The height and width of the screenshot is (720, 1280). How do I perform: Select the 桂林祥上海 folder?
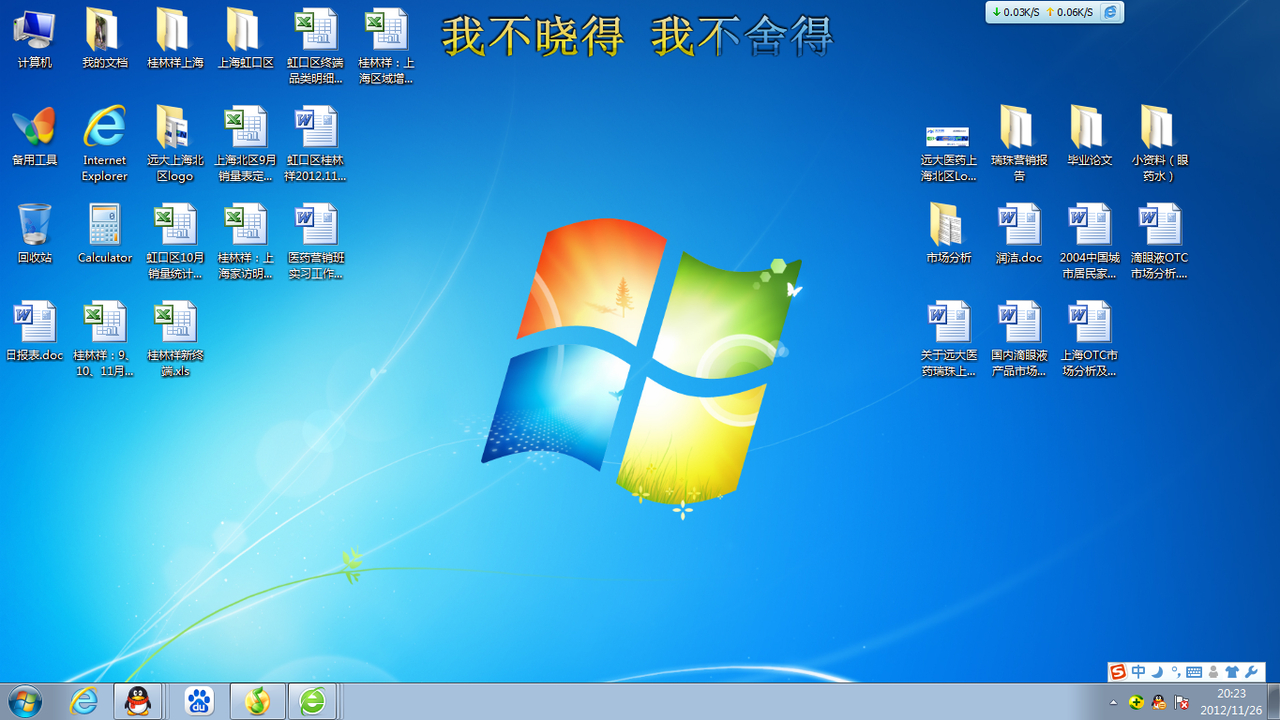[x=175, y=39]
